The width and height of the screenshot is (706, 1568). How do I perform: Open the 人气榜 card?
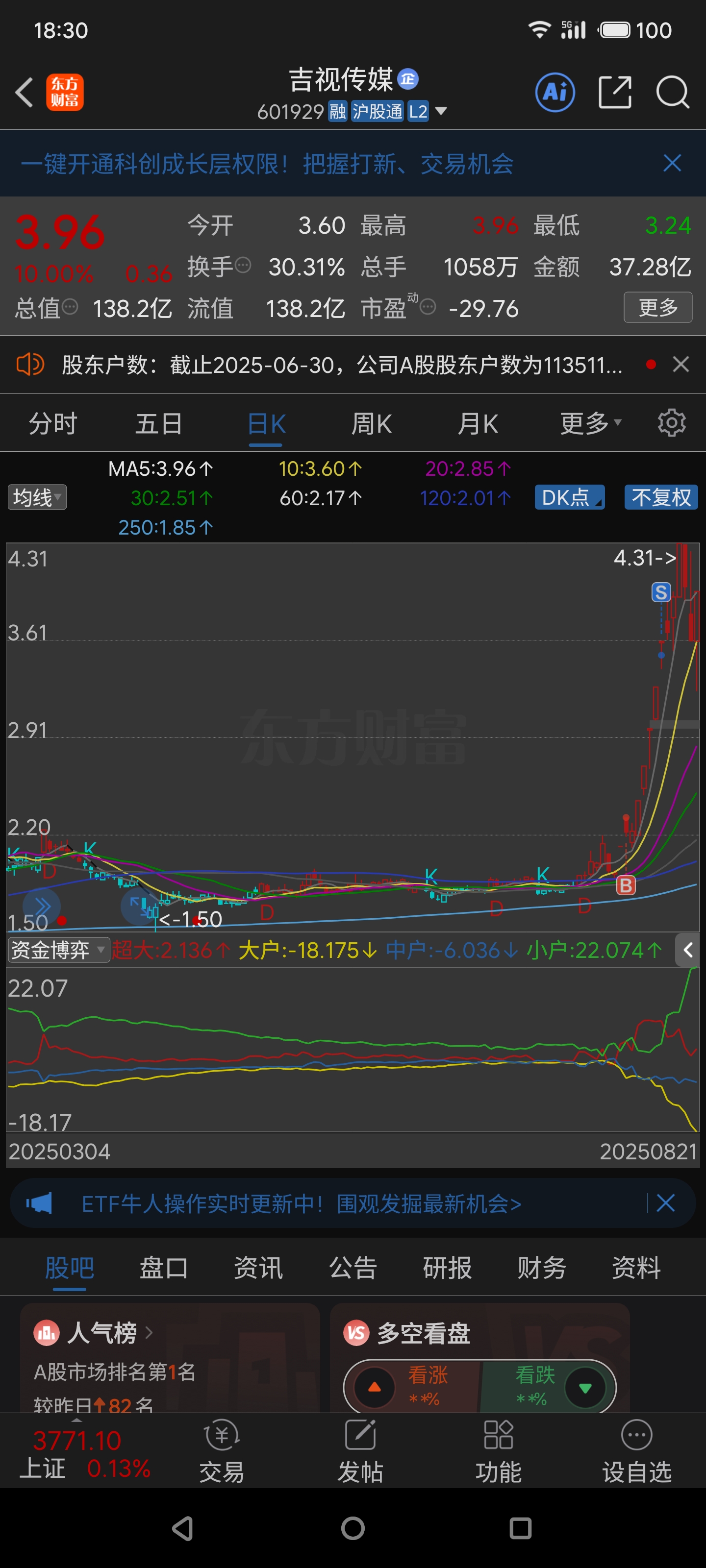coord(170,1358)
